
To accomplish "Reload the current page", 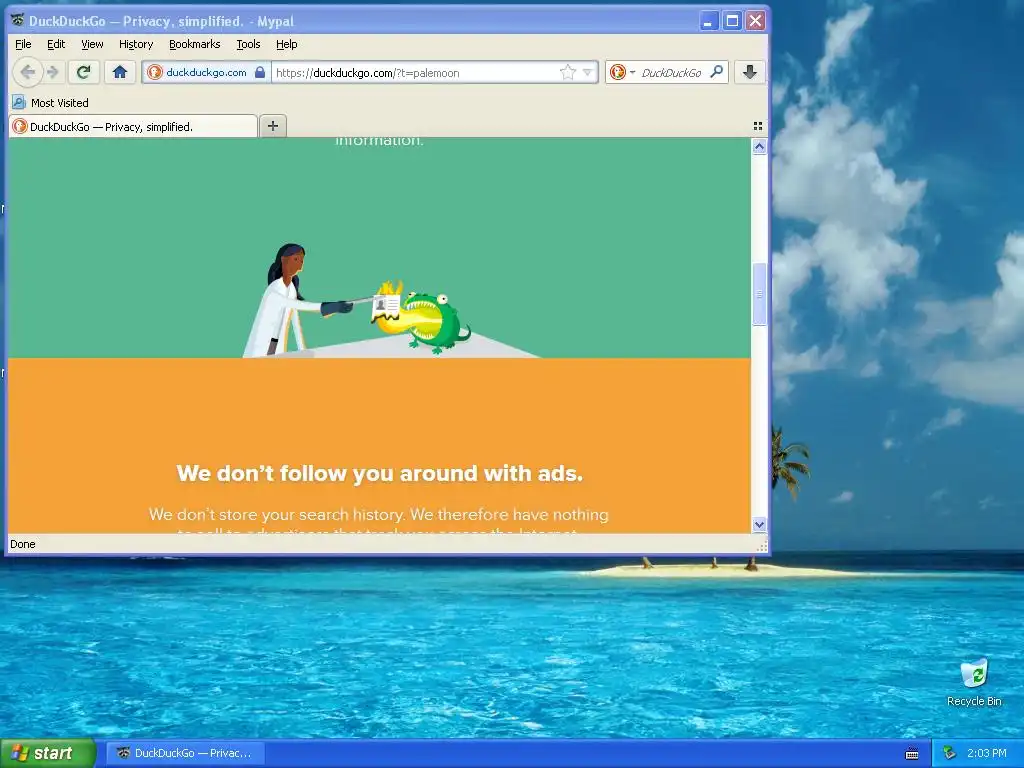I will (x=83, y=72).
